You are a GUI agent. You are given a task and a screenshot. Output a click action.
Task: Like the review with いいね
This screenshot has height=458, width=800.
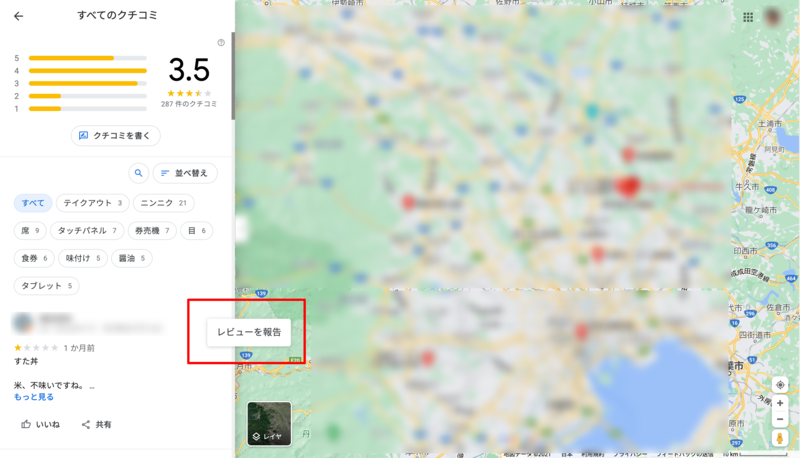(x=40, y=424)
